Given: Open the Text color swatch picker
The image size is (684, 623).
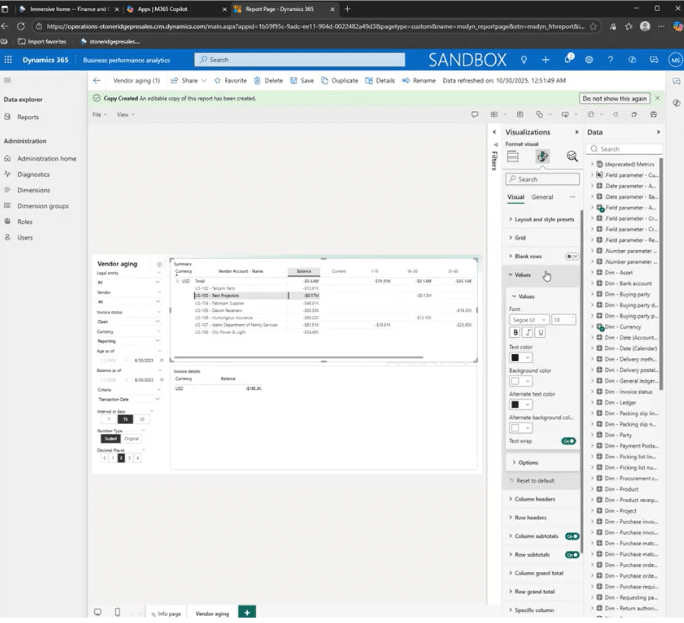Looking at the screenshot, I should (x=520, y=357).
